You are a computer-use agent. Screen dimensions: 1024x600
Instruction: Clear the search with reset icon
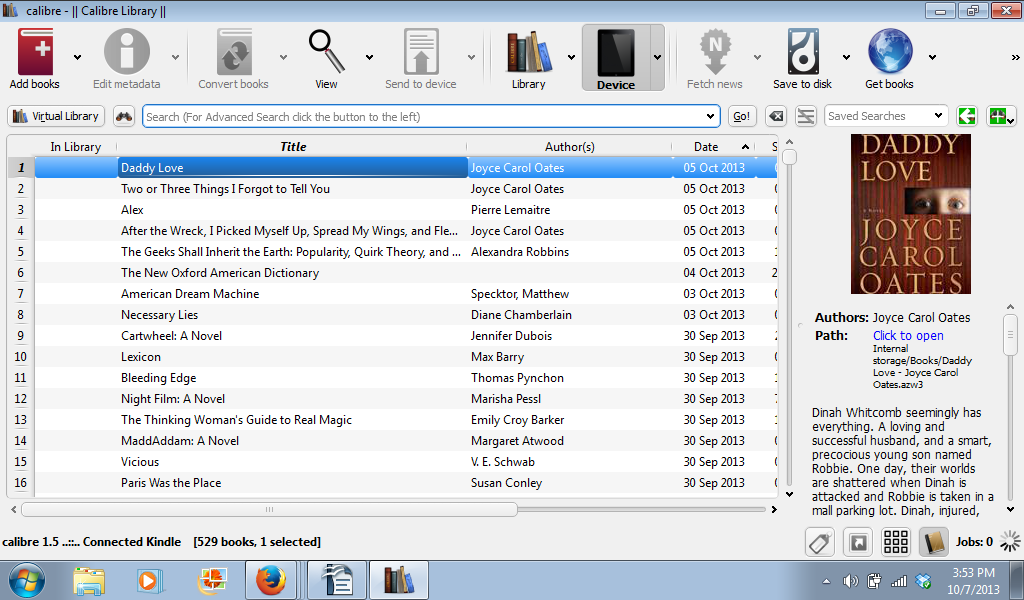click(776, 116)
